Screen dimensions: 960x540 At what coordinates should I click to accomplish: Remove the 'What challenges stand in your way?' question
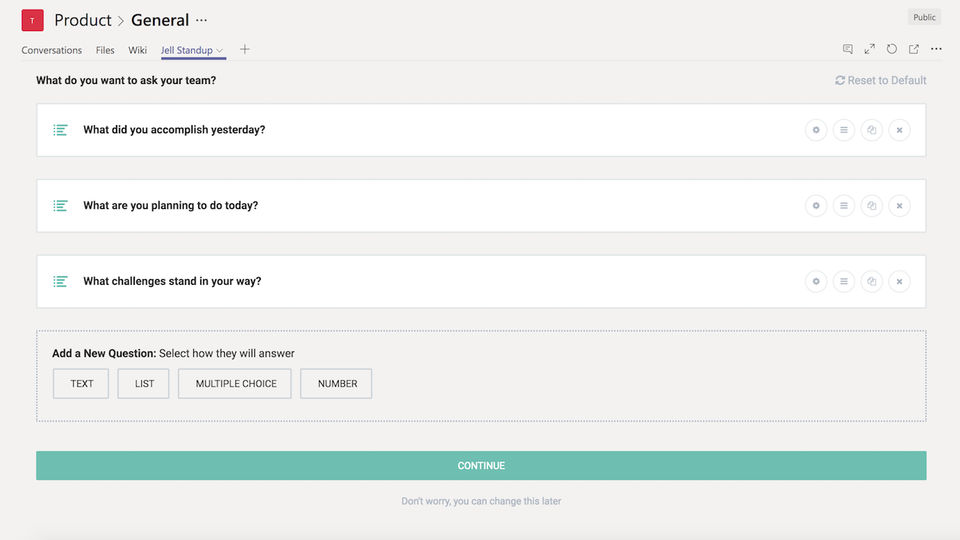pos(899,282)
